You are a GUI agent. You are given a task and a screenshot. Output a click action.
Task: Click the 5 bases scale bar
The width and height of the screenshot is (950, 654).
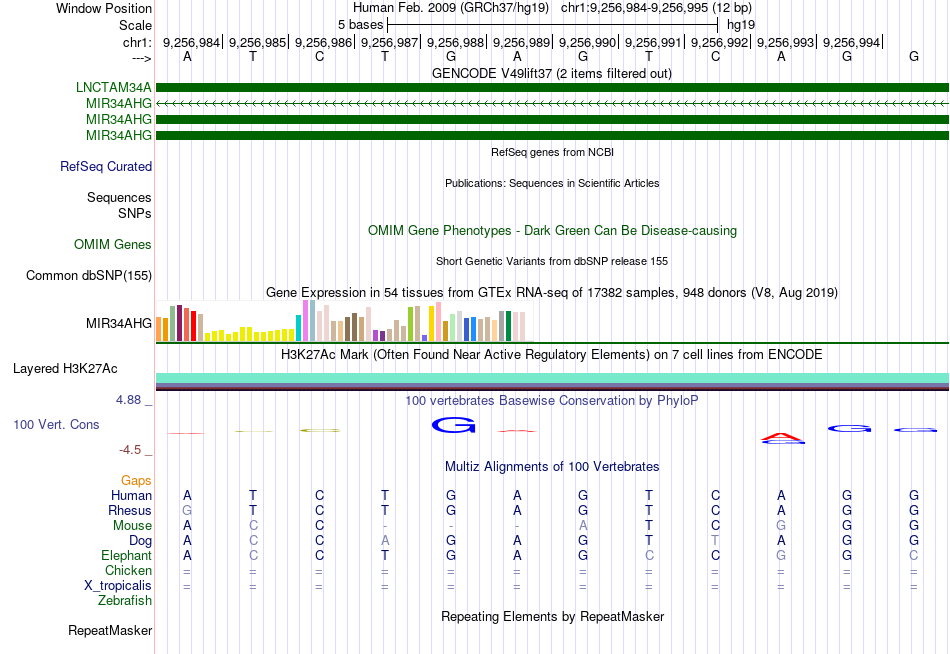[x=553, y=25]
